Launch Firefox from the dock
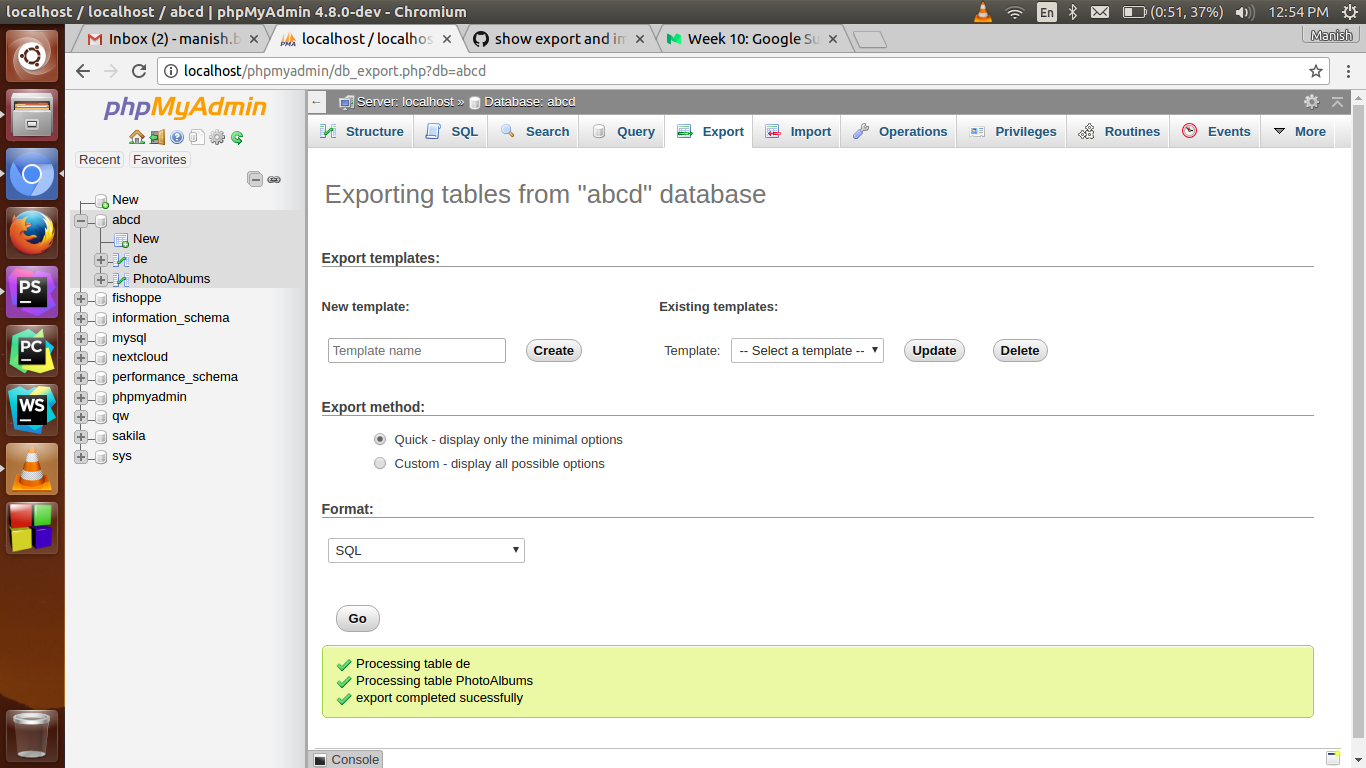Image resolution: width=1366 pixels, height=768 pixels. coord(32,234)
